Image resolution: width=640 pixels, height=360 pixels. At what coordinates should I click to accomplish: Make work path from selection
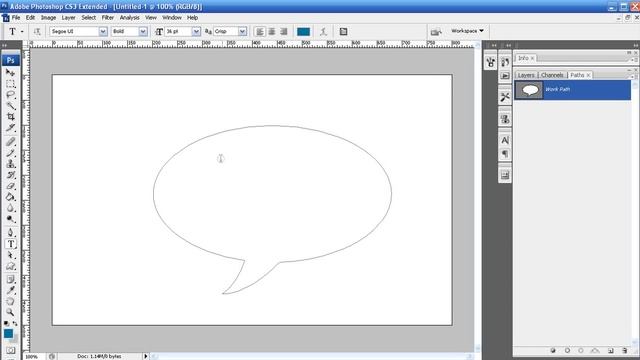point(595,351)
